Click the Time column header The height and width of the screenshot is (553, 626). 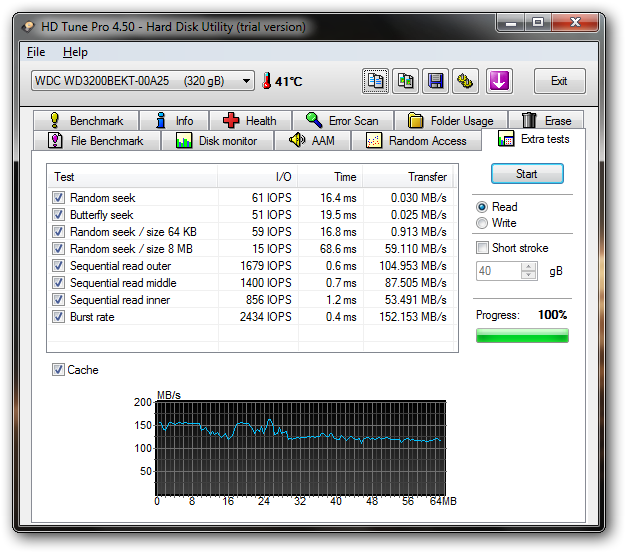pyautogui.click(x=330, y=177)
